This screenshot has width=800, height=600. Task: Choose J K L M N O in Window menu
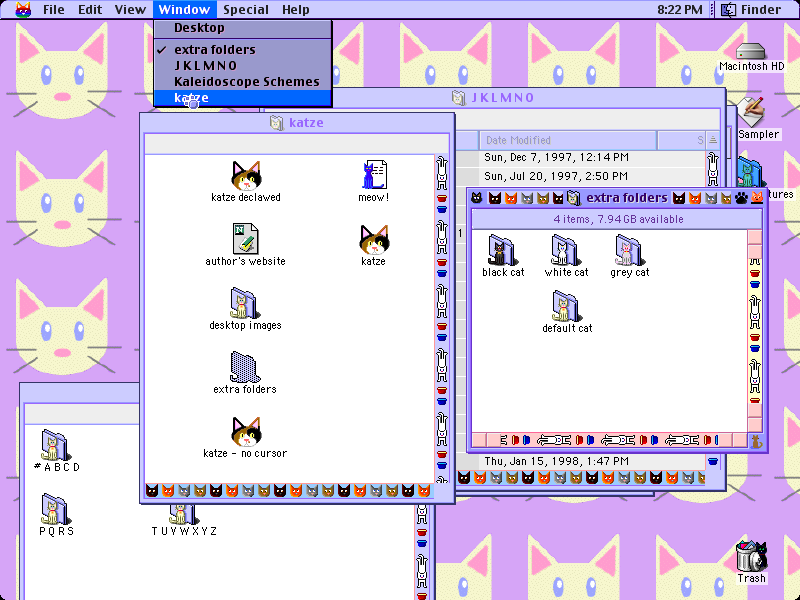pyautogui.click(x=243, y=65)
